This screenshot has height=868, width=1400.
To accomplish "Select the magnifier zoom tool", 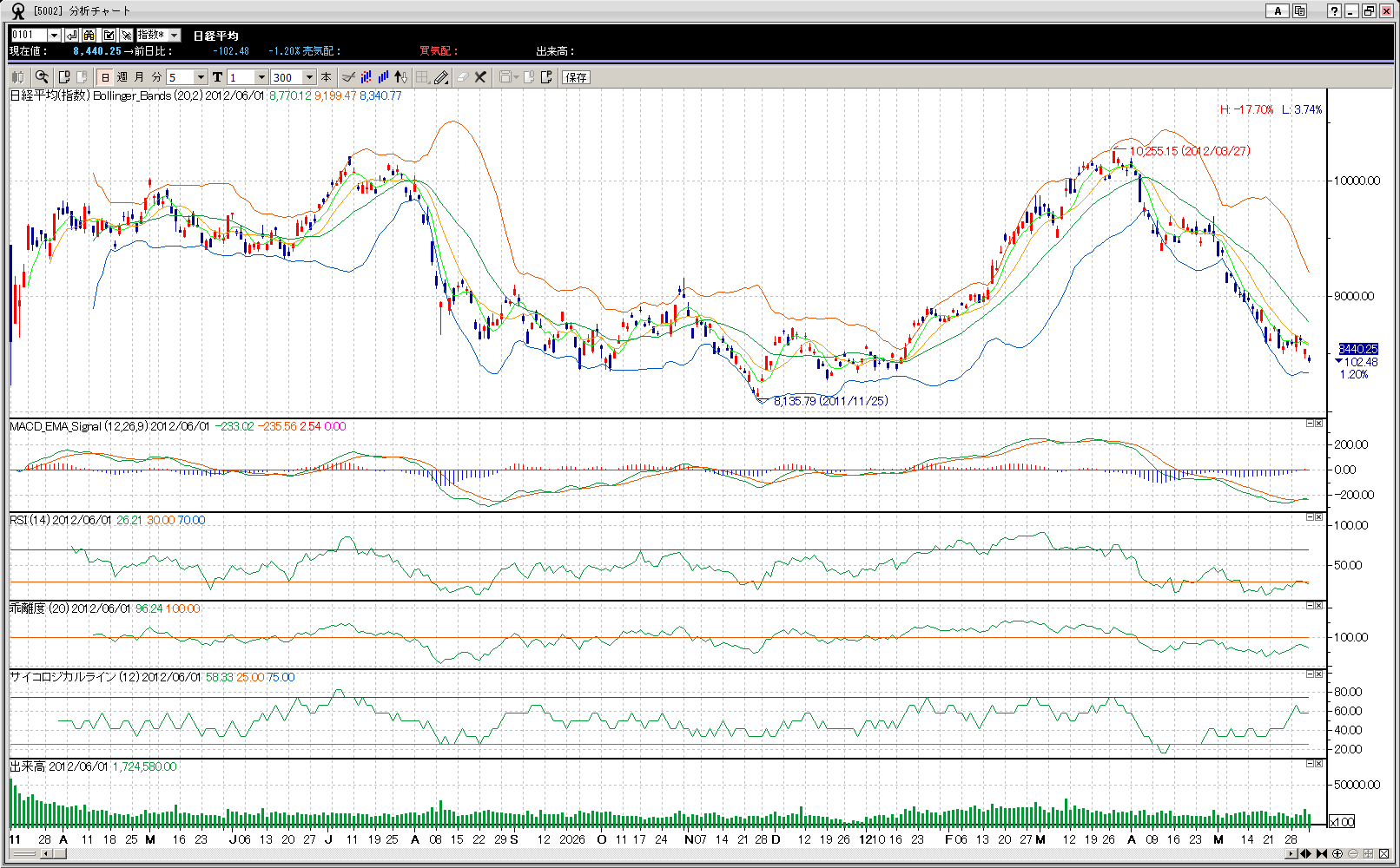I will click(x=41, y=77).
